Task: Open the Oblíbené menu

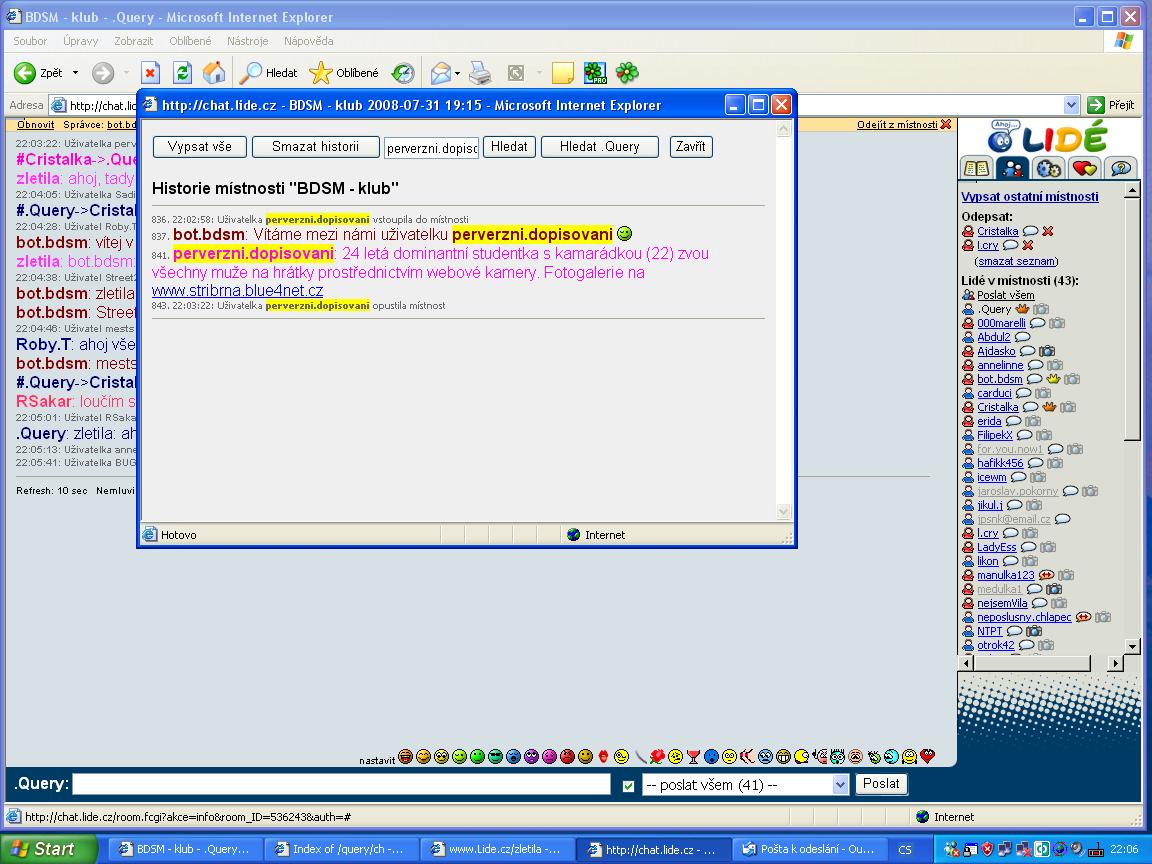Action: (190, 41)
